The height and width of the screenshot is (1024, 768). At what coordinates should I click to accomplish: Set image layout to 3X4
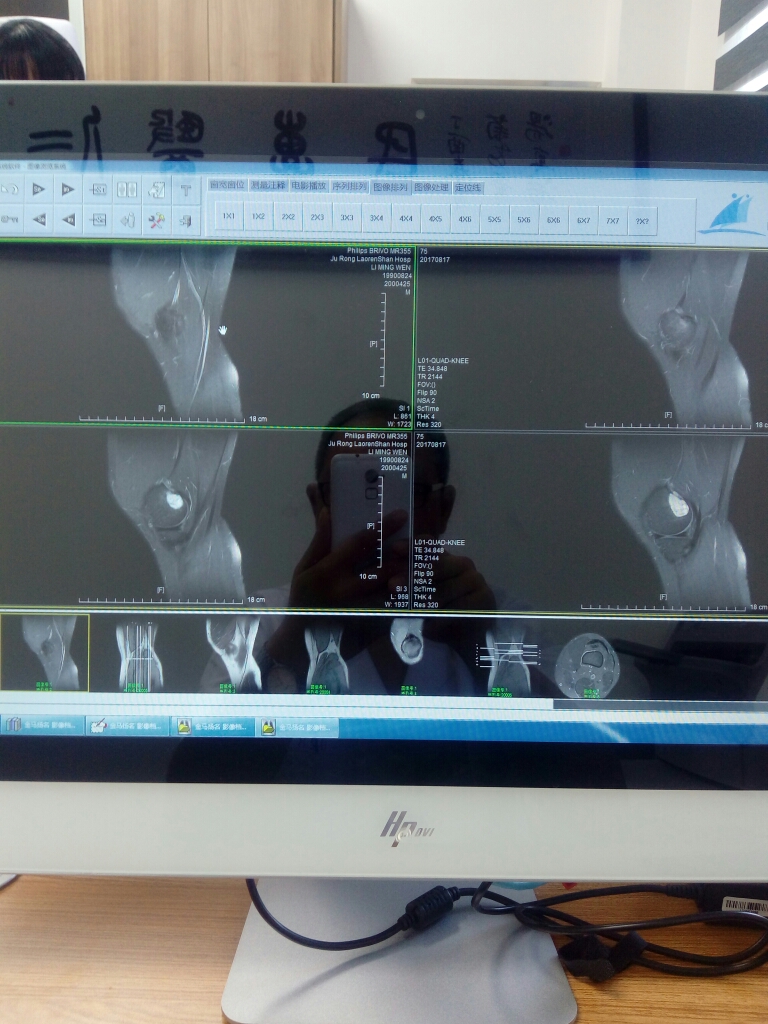376,218
